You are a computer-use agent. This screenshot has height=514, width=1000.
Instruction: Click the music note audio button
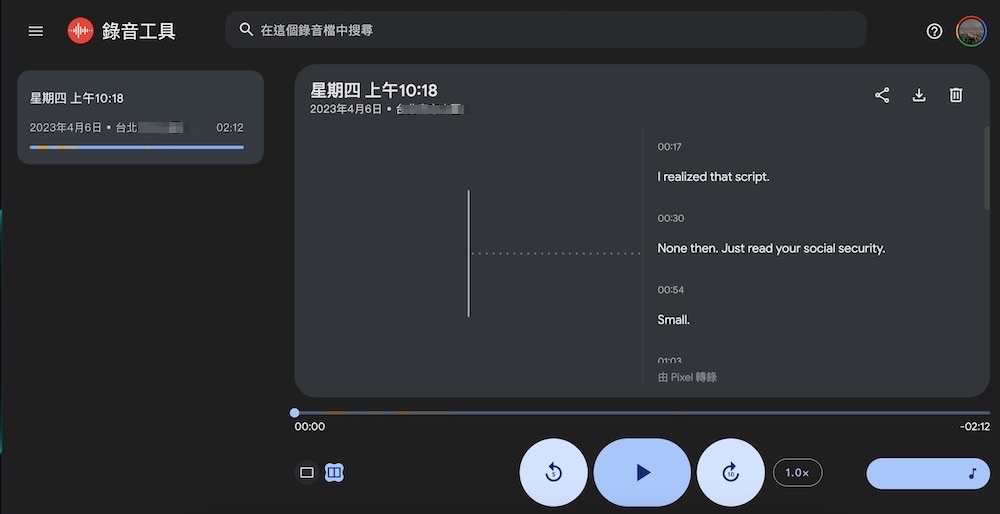pyautogui.click(x=928, y=474)
